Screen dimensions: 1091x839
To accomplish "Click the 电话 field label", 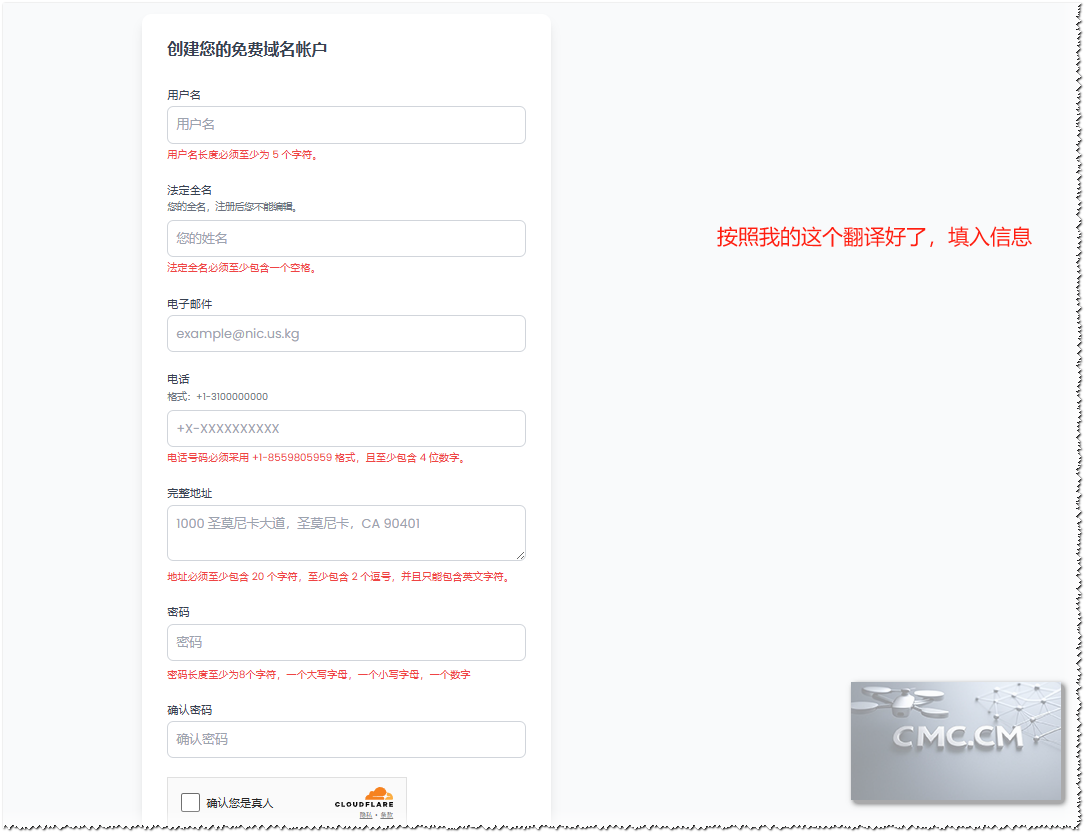I will pyautogui.click(x=178, y=379).
